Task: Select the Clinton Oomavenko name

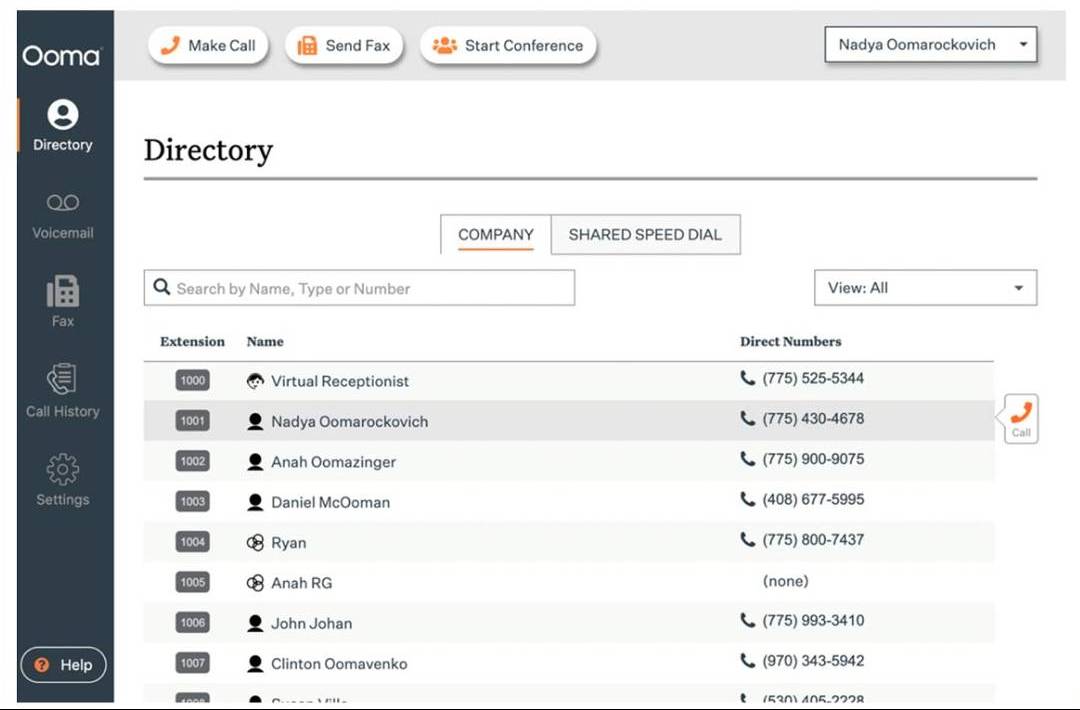Action: click(339, 664)
